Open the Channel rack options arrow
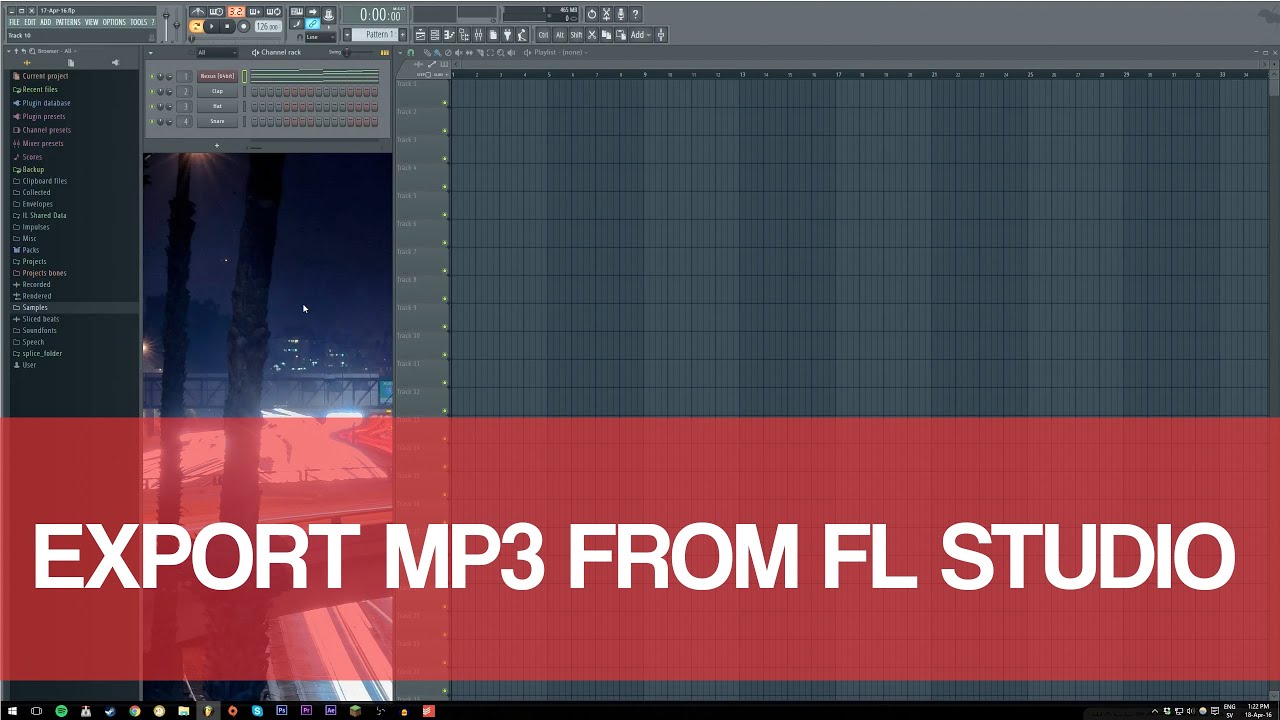This screenshot has width=1280, height=720. [x=150, y=52]
